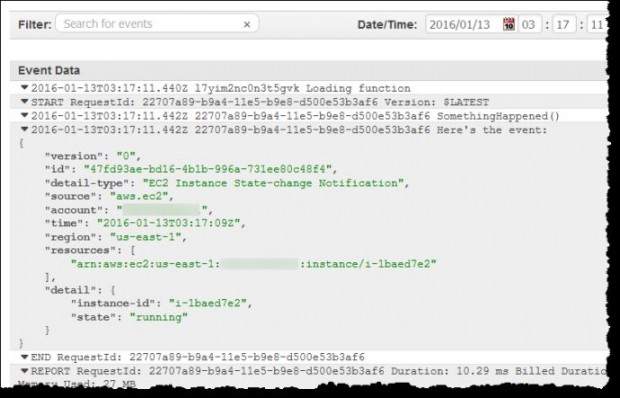The height and width of the screenshot is (398, 620).
Task: Click the Date/Time label
Action: tap(387, 25)
